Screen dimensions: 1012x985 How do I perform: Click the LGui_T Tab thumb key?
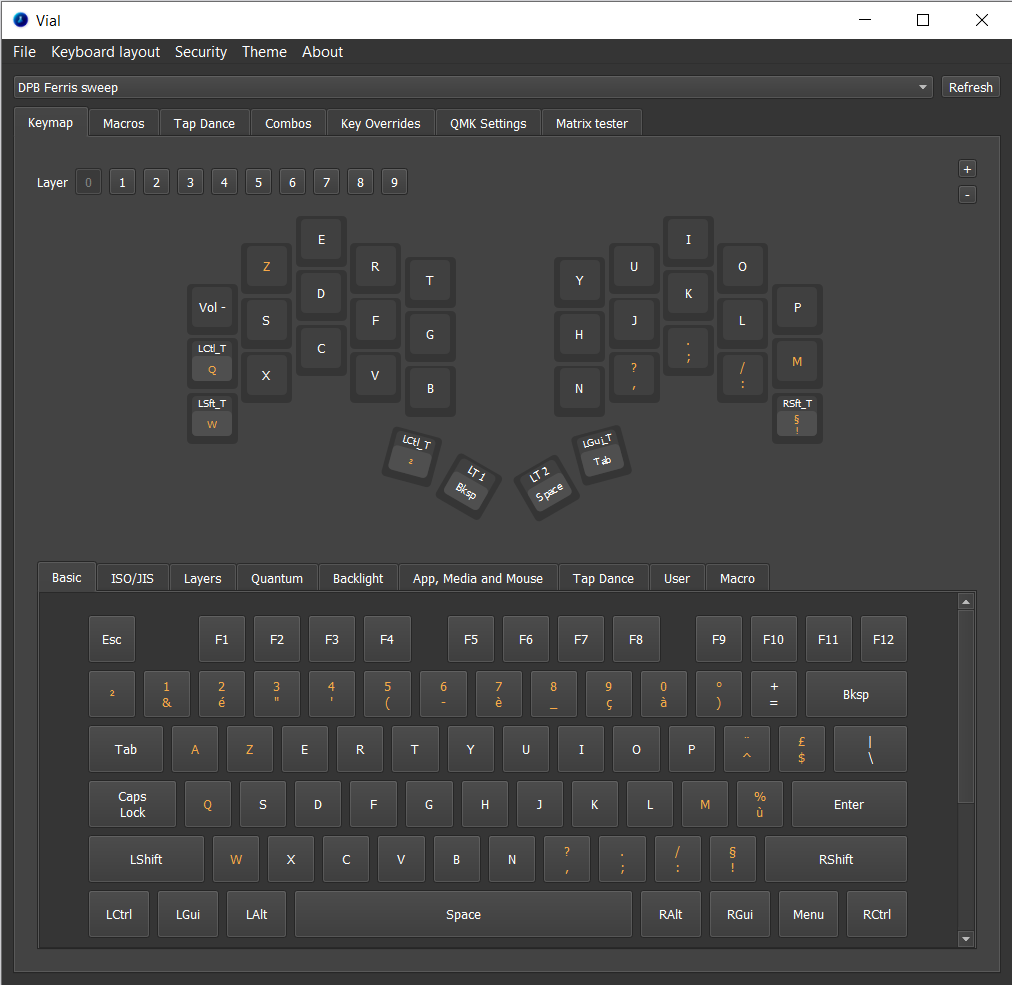click(600, 454)
